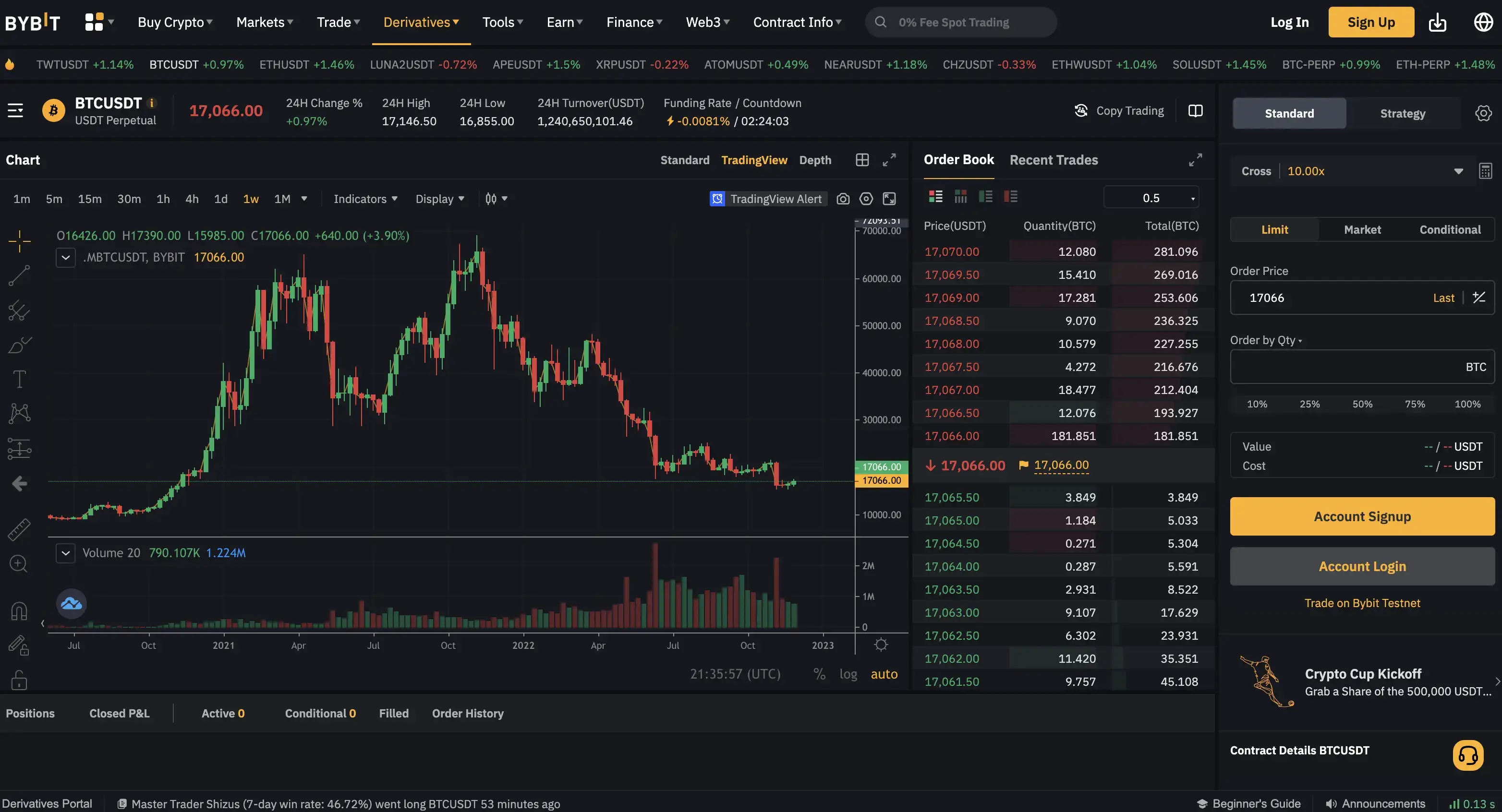Select the text annotation tool

[19, 379]
